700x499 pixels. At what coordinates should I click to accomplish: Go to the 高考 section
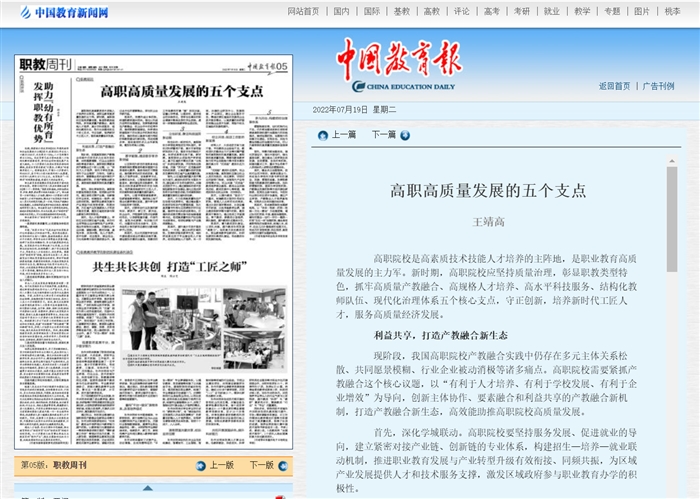[x=491, y=12]
